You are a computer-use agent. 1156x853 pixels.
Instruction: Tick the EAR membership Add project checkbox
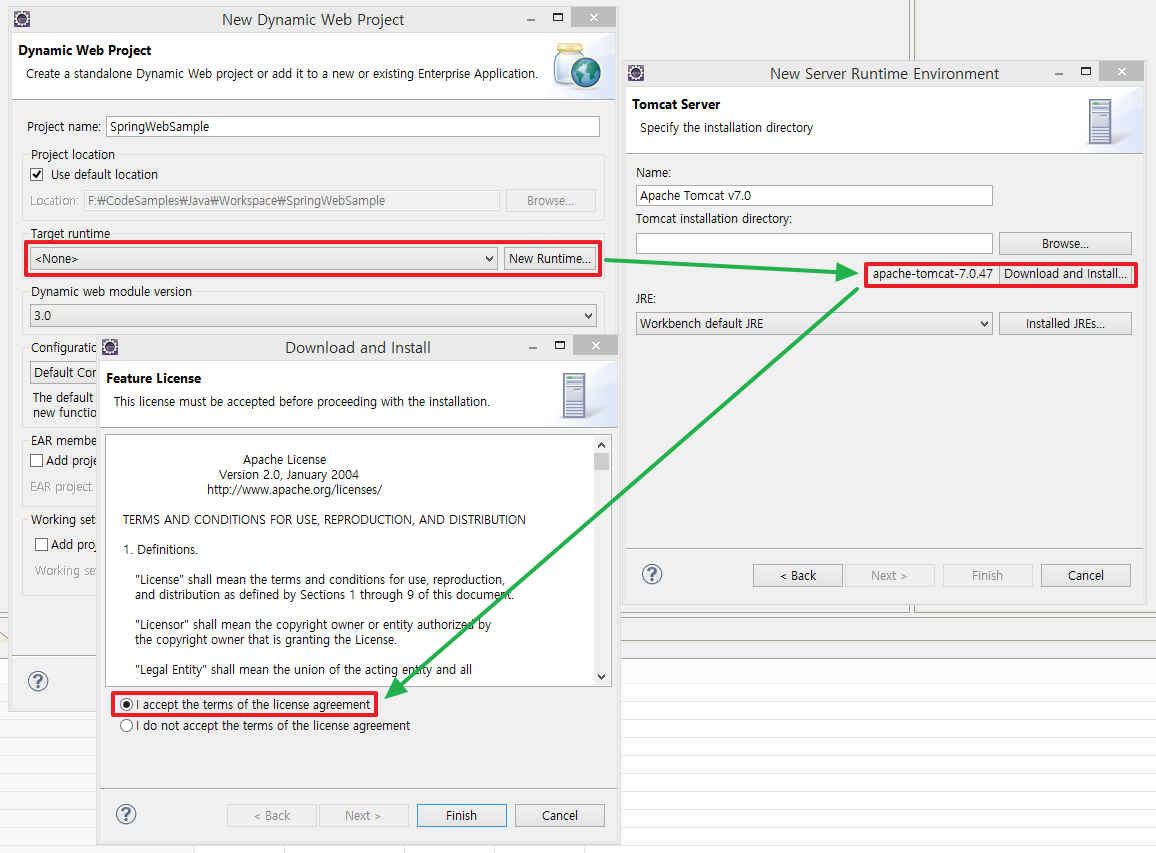click(x=36, y=461)
